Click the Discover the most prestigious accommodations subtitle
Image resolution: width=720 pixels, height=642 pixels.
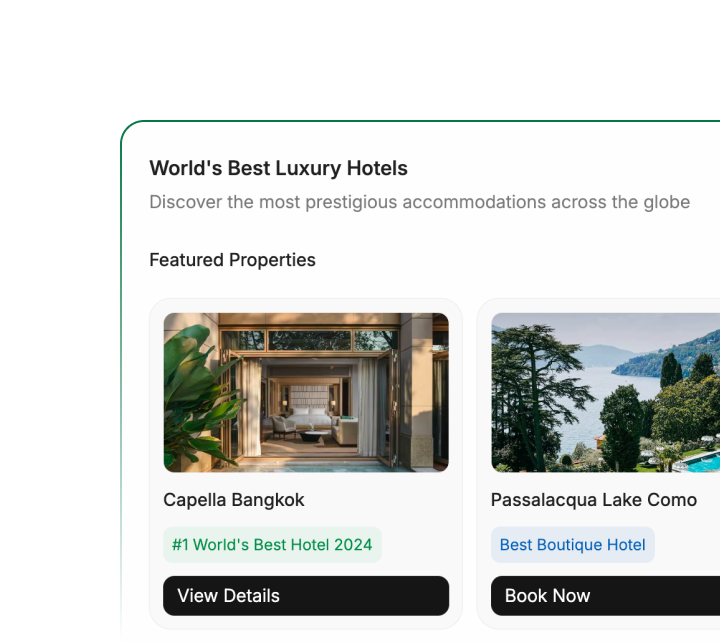coord(420,202)
